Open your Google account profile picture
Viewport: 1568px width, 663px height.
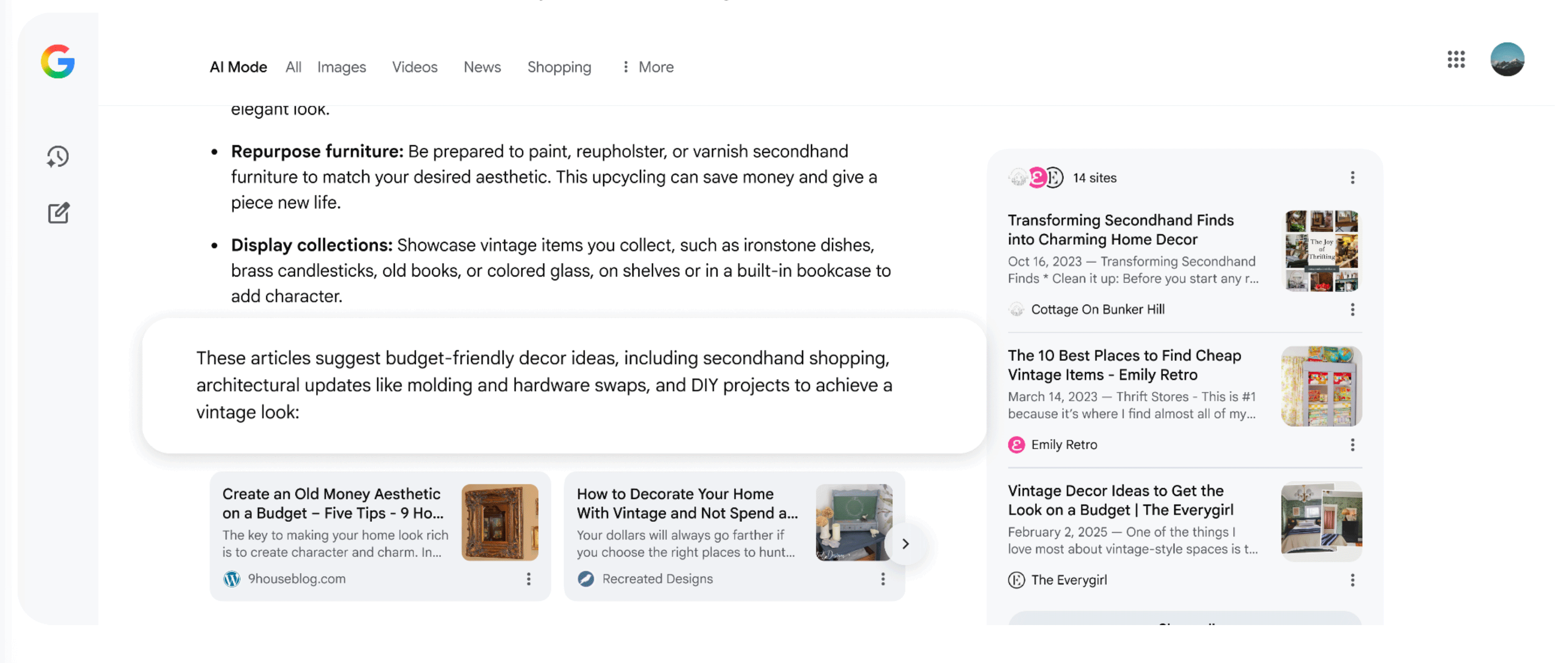click(x=1508, y=59)
